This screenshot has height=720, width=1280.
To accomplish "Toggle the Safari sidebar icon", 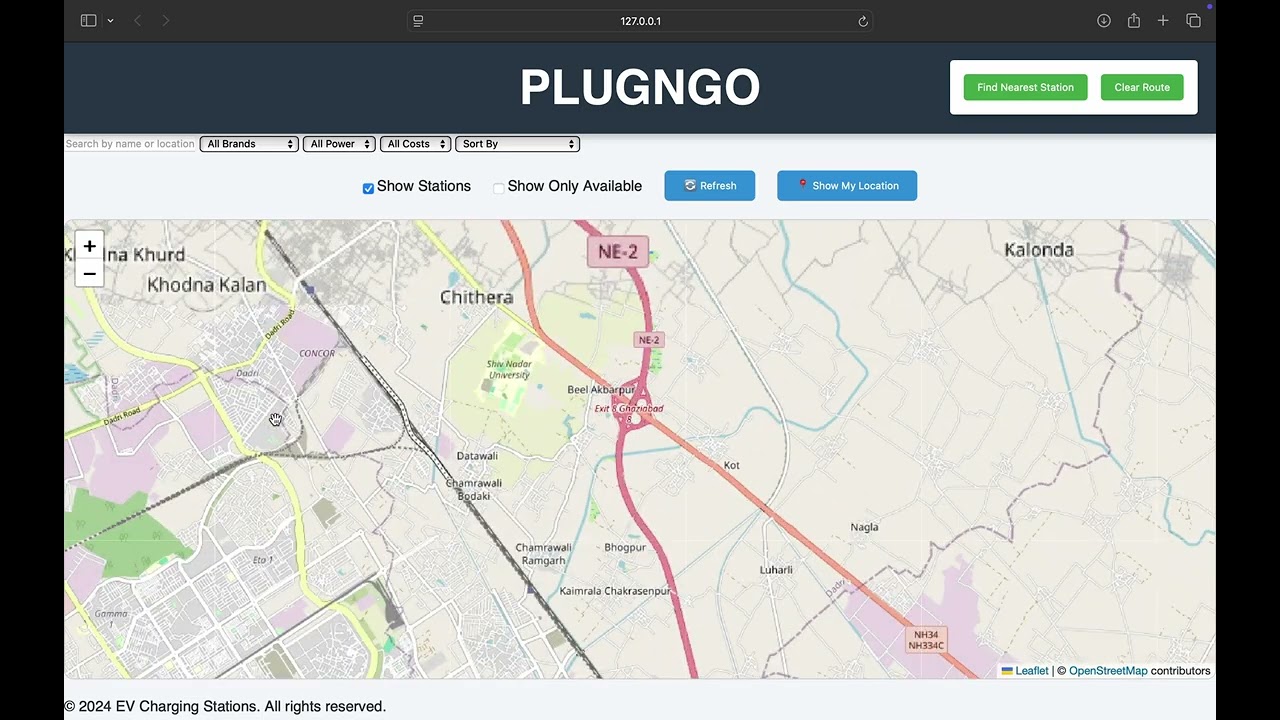I will click(x=88, y=21).
